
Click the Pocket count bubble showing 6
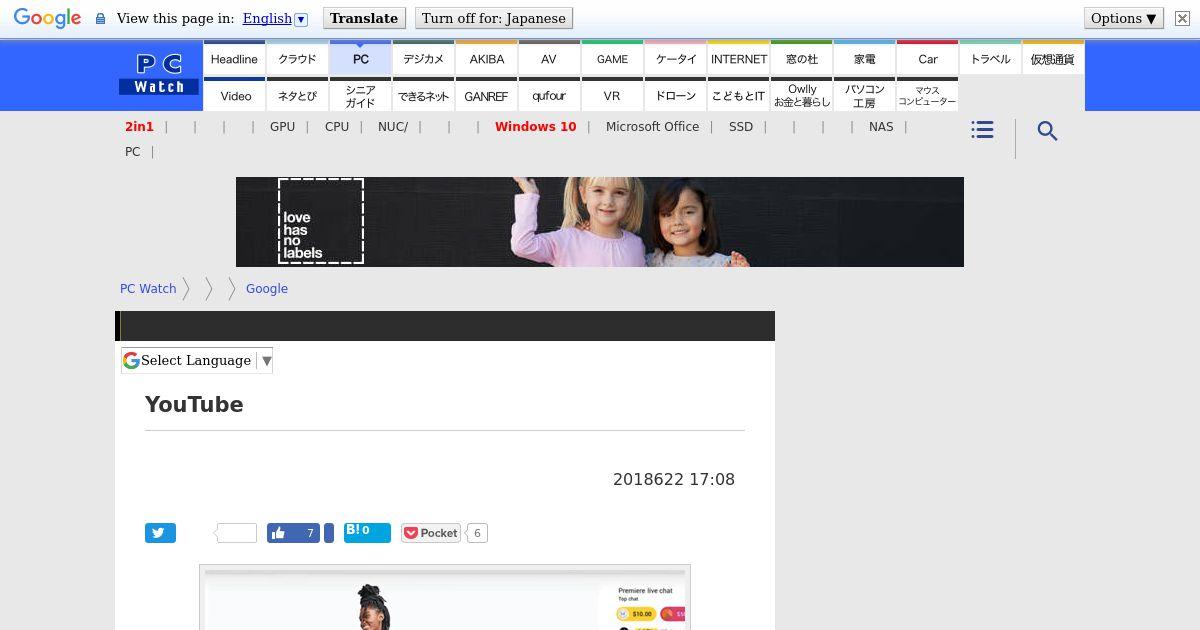point(477,533)
